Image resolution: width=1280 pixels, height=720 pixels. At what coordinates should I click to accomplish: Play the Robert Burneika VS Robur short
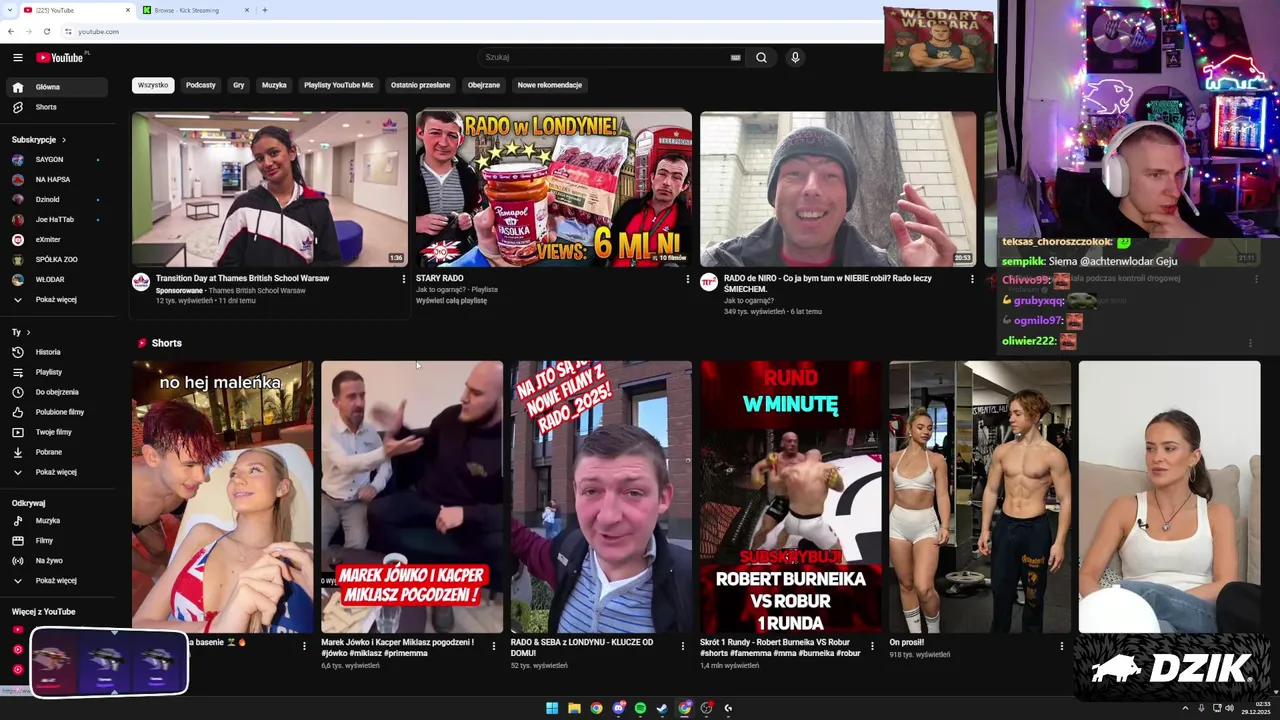point(791,497)
